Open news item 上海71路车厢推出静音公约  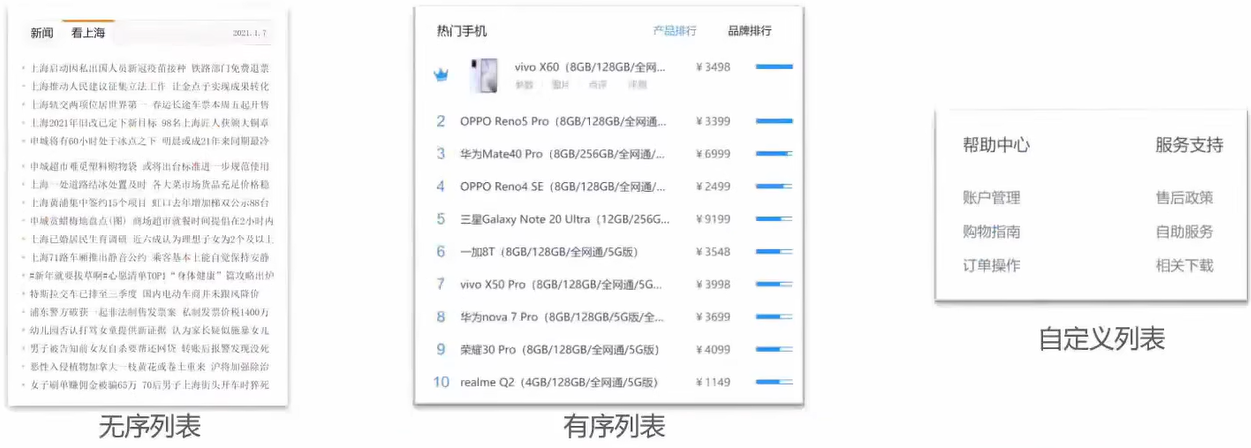click(x=88, y=256)
